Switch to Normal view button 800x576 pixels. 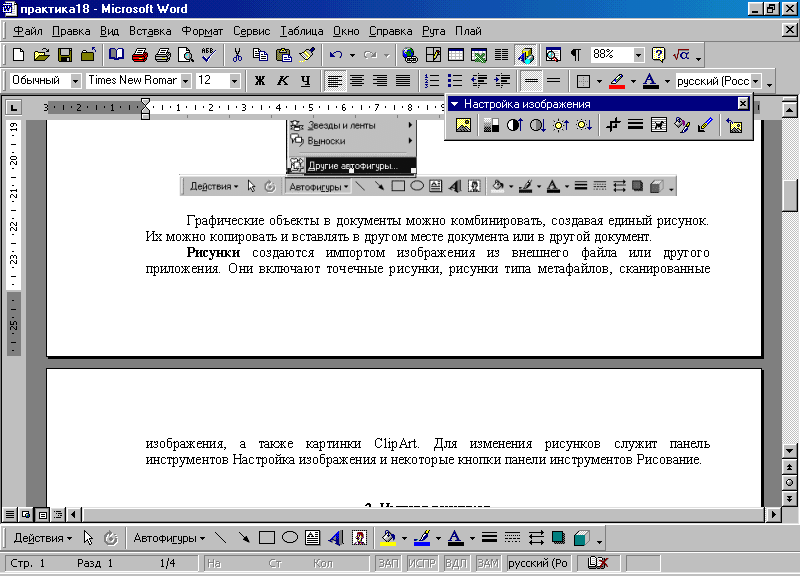coord(10,514)
